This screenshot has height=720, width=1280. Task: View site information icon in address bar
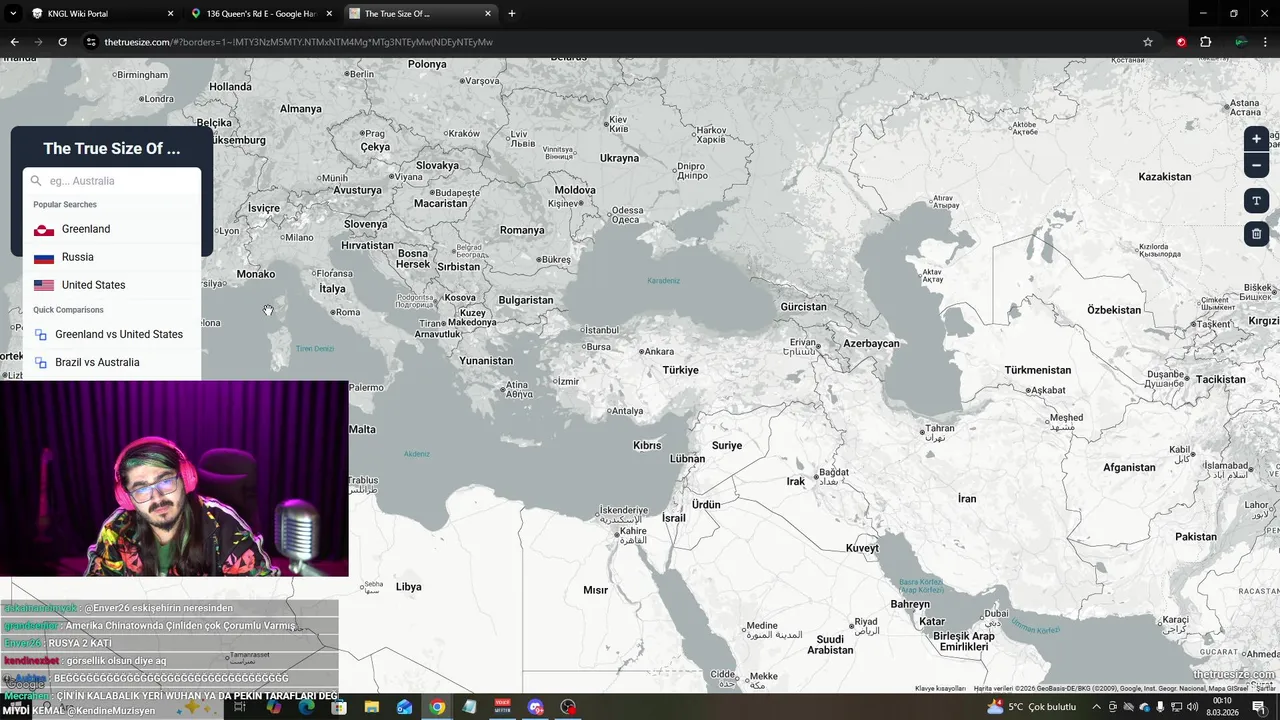(91, 42)
